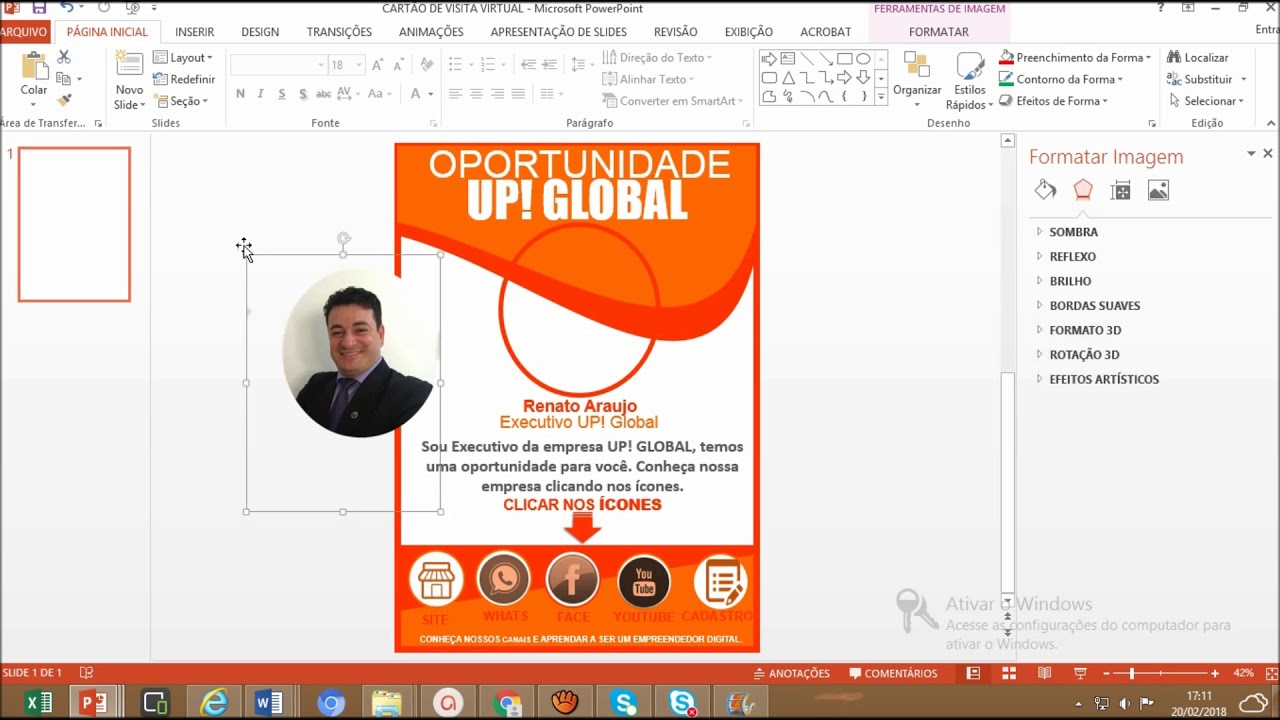This screenshot has width=1280, height=720.
Task: Click the Colar paste clipboard icon
Action: tap(34, 66)
